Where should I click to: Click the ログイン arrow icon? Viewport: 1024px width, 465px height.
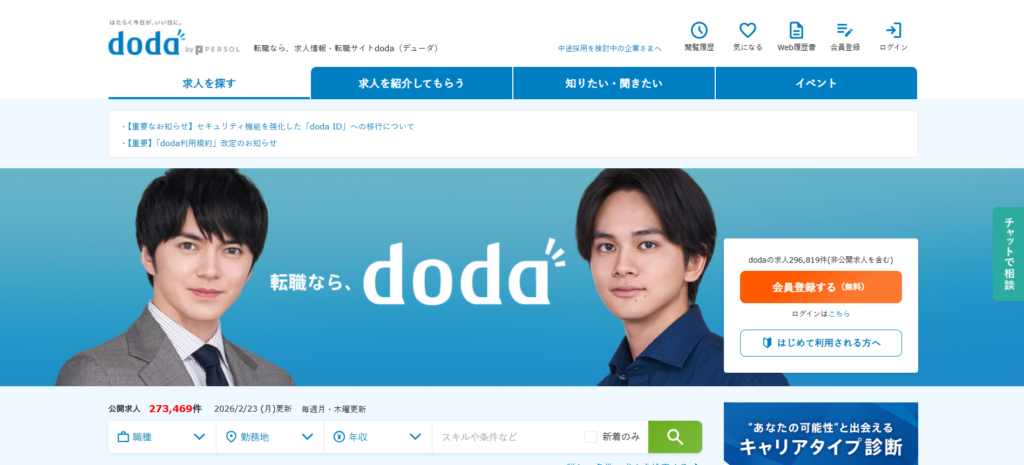pyautogui.click(x=893, y=30)
